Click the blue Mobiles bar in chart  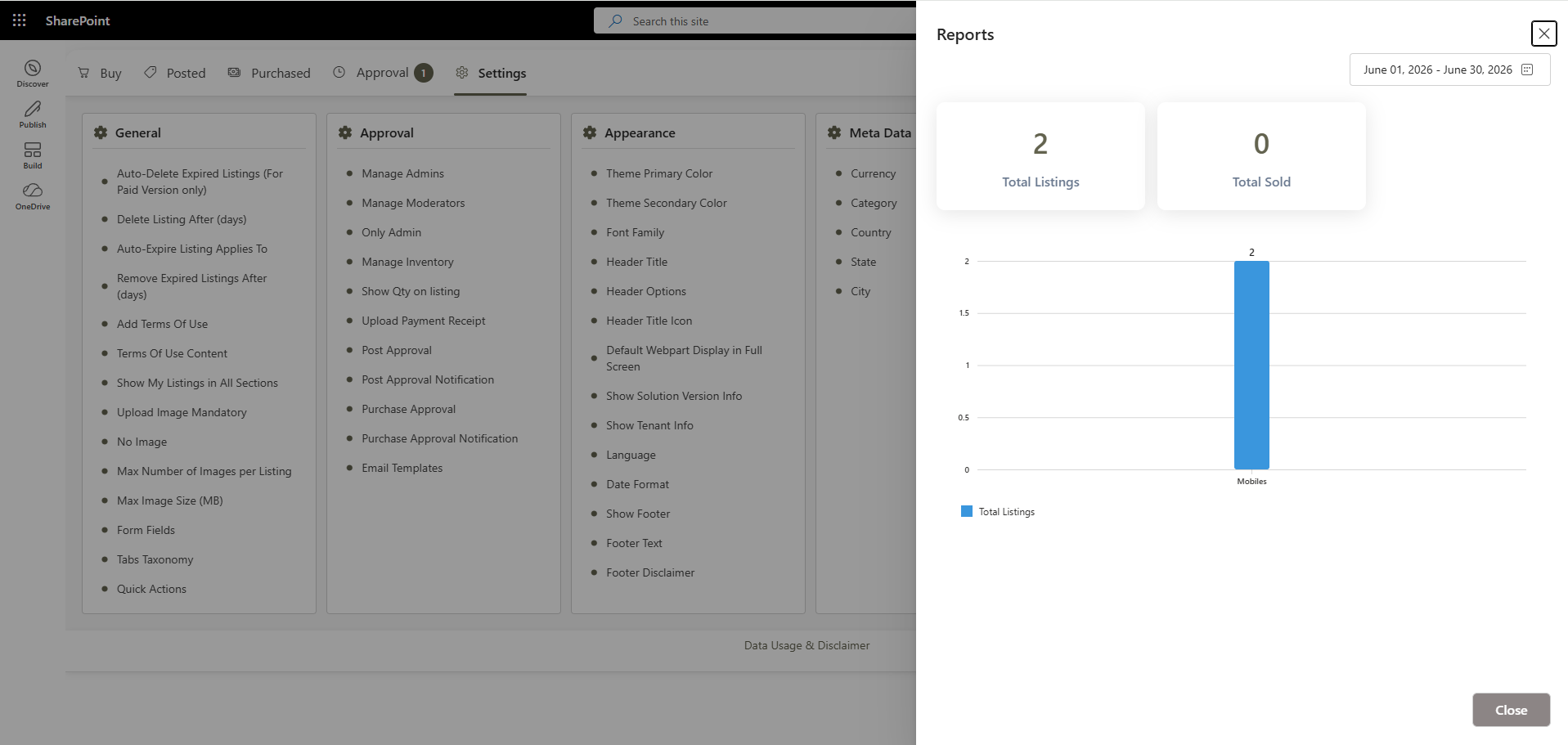pos(1251,365)
